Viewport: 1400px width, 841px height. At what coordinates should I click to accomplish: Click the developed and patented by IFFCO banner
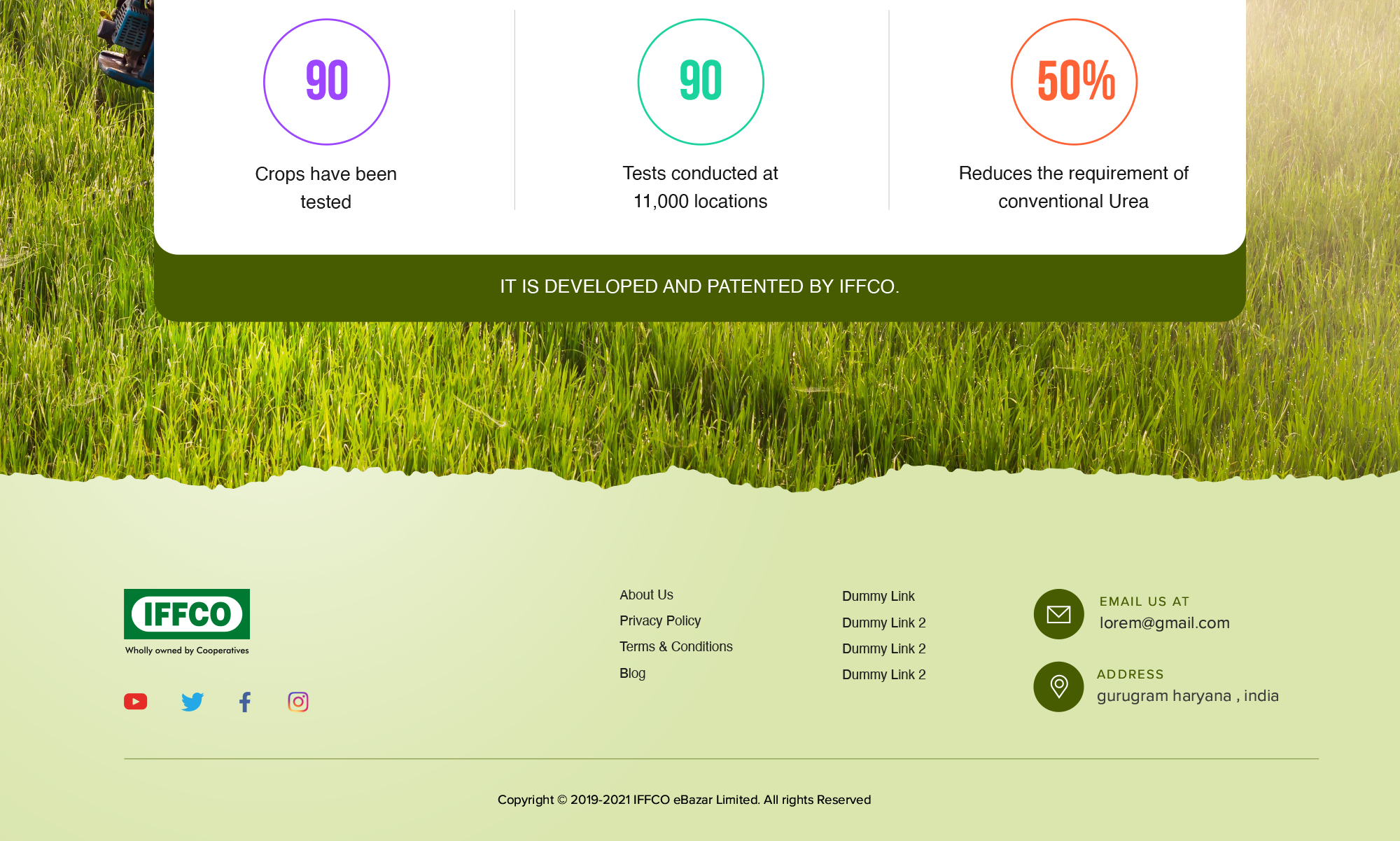pos(699,286)
